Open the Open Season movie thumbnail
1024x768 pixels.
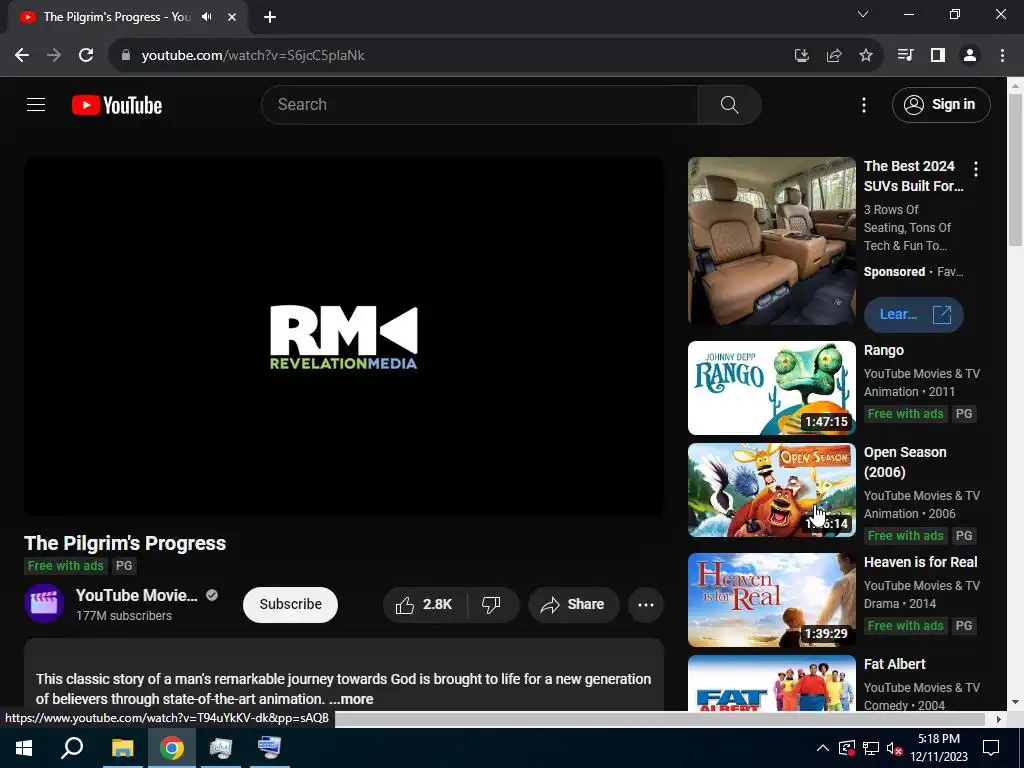click(772, 490)
